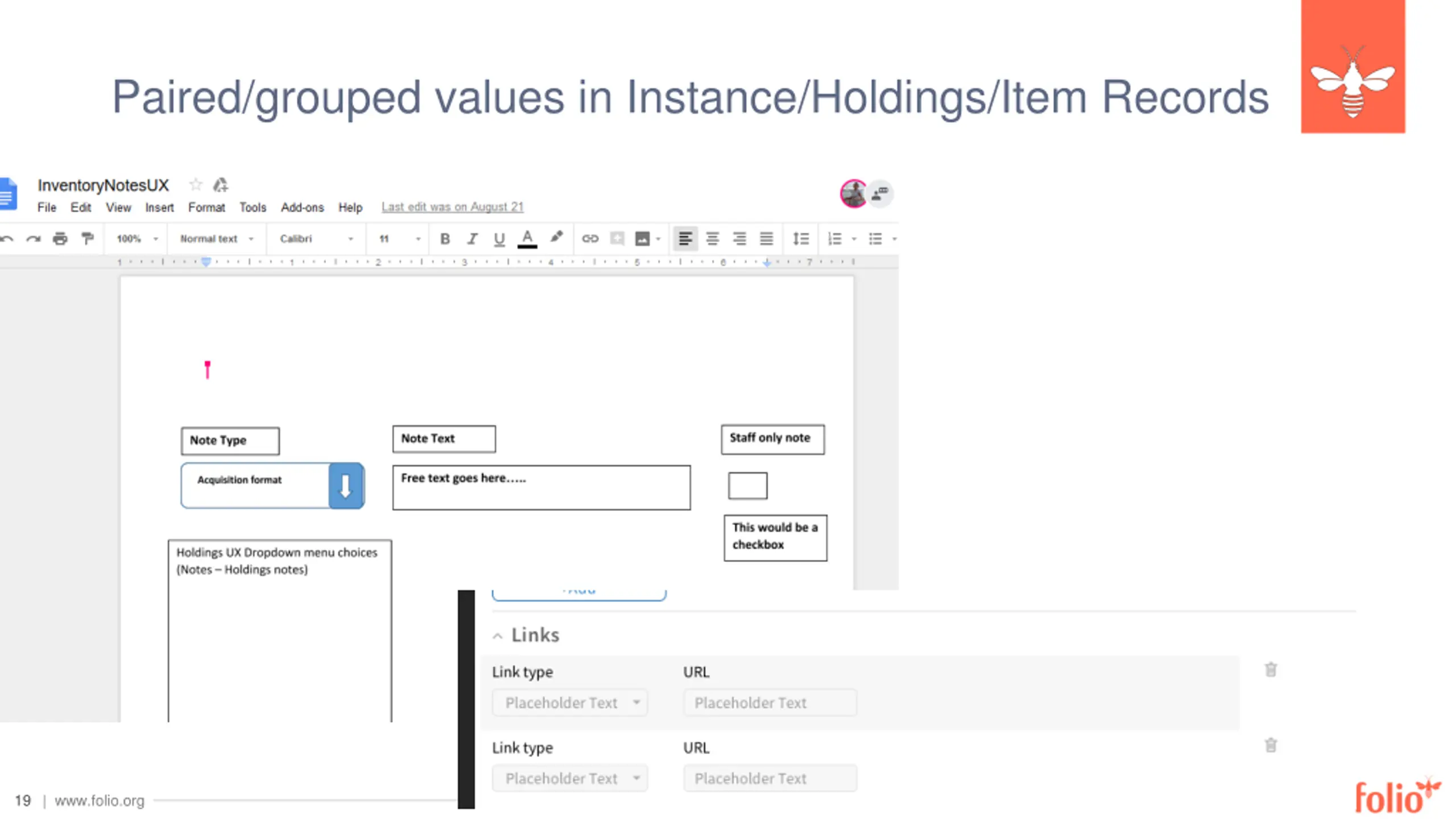
Task: Click the user avatar picture
Action: [853, 193]
